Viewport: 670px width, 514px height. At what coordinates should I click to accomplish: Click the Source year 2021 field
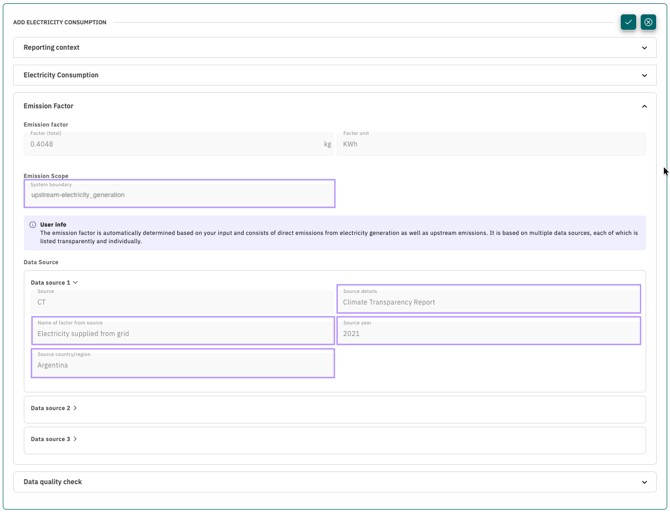pos(488,331)
